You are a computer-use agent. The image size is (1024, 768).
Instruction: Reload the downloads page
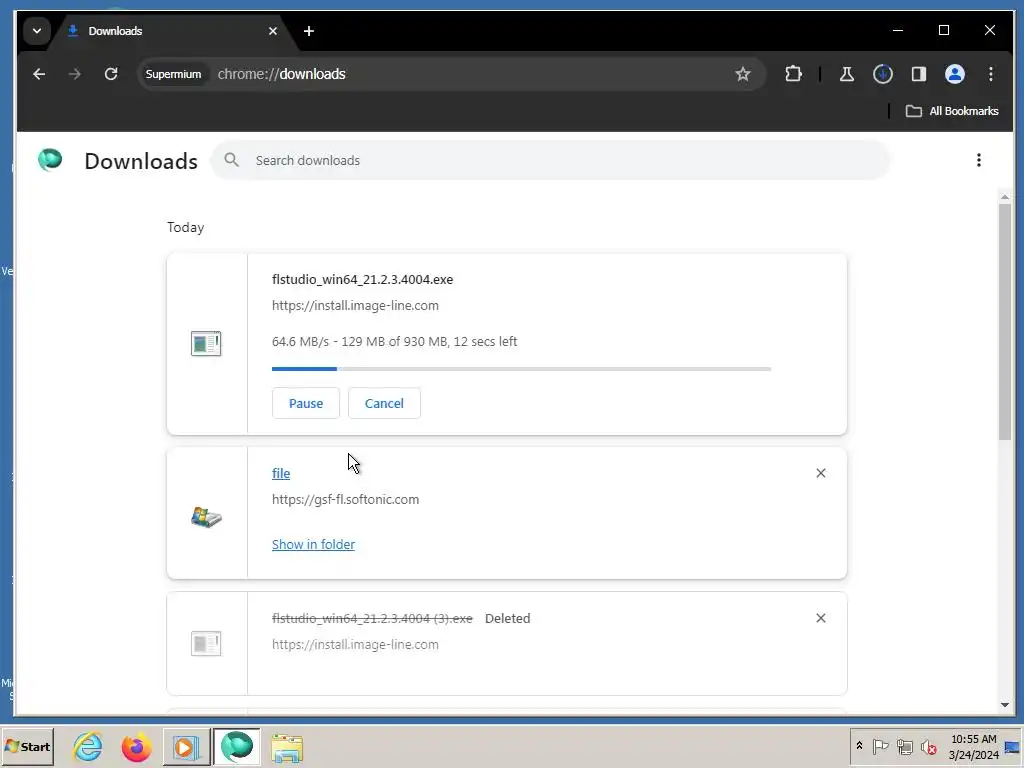pos(111,74)
